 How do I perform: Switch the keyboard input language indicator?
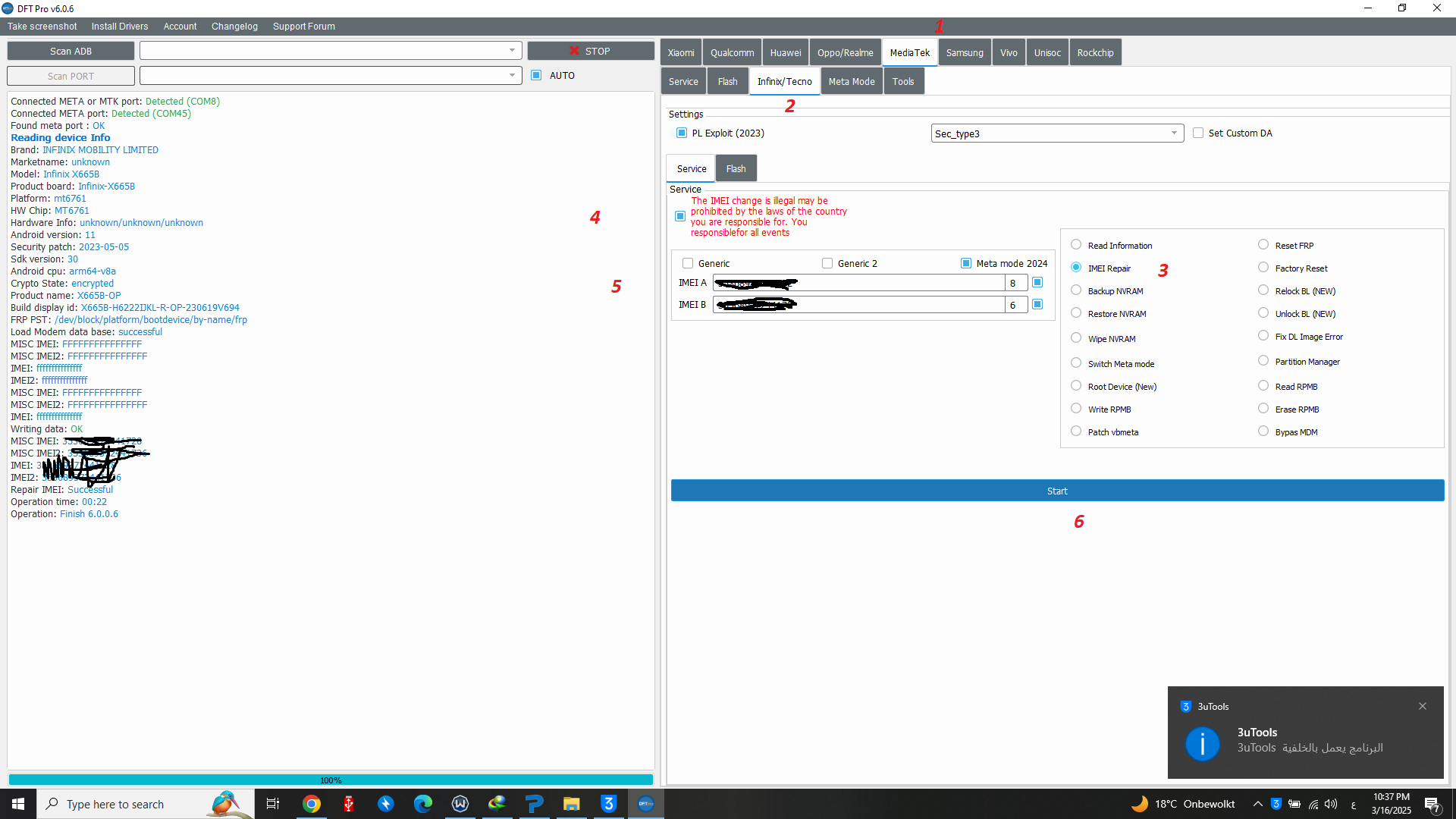pyautogui.click(x=1354, y=805)
